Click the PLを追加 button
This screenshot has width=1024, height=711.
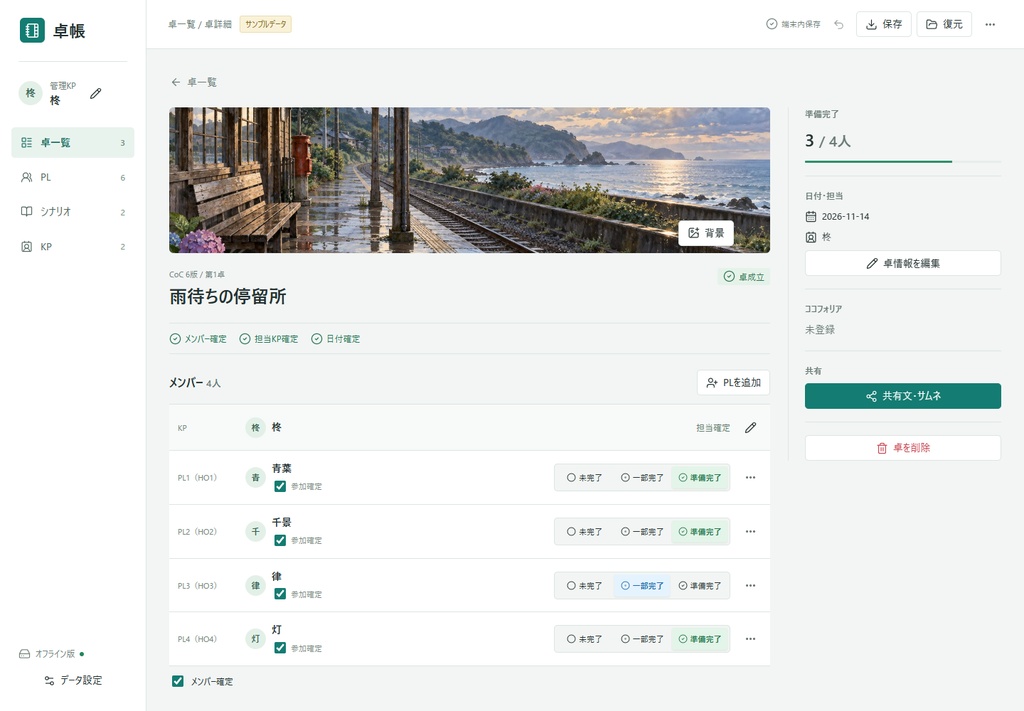tap(733, 383)
